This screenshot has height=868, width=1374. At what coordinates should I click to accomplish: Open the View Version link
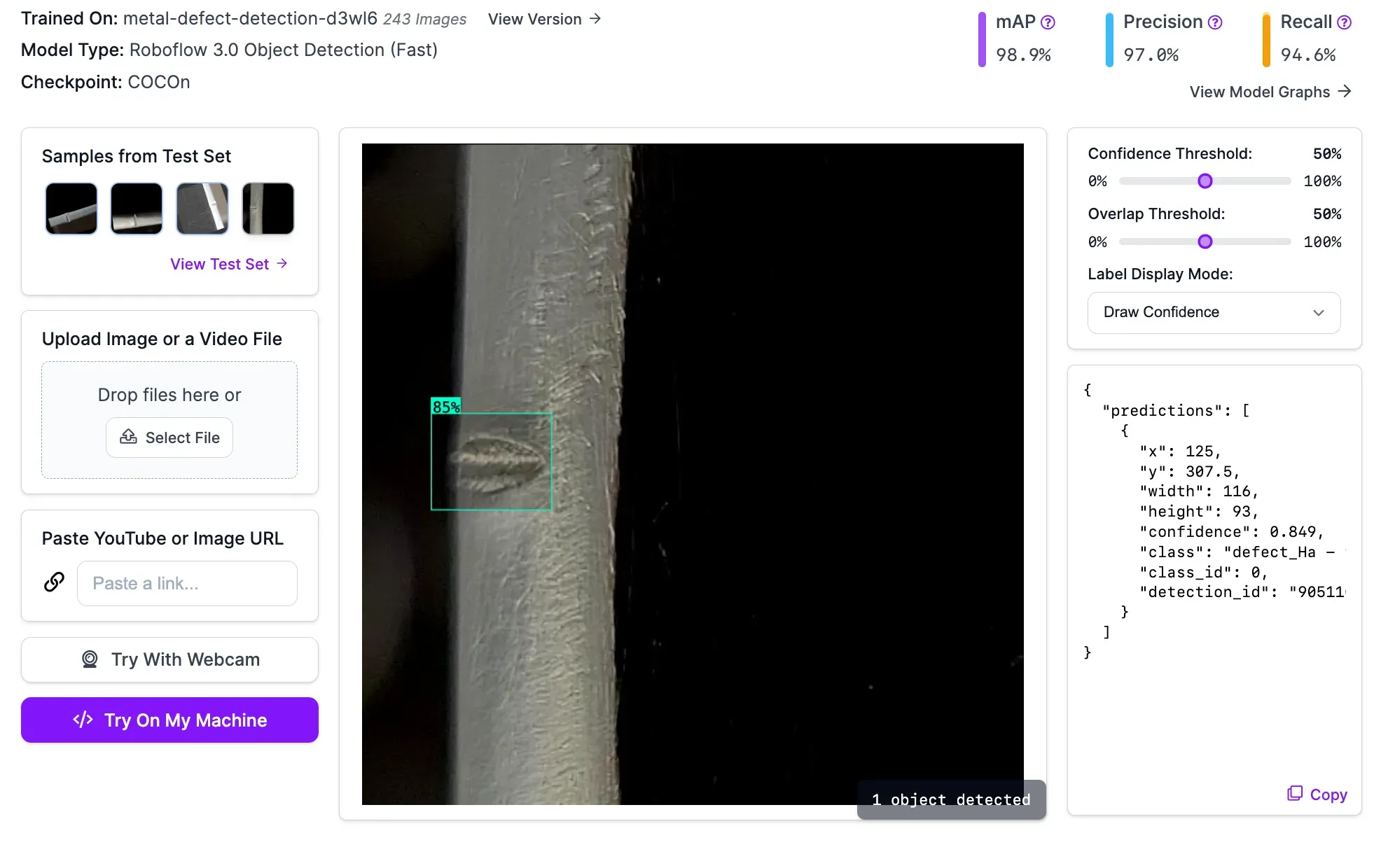coord(544,19)
